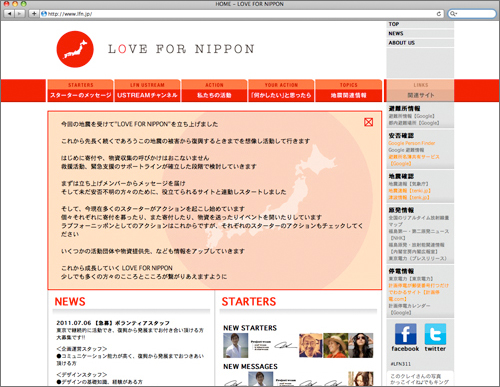Image resolution: width=500 pixels, height=387 pixels.
Task: Click the plus add-bookmark button
Action: pyautogui.click(x=34, y=14)
